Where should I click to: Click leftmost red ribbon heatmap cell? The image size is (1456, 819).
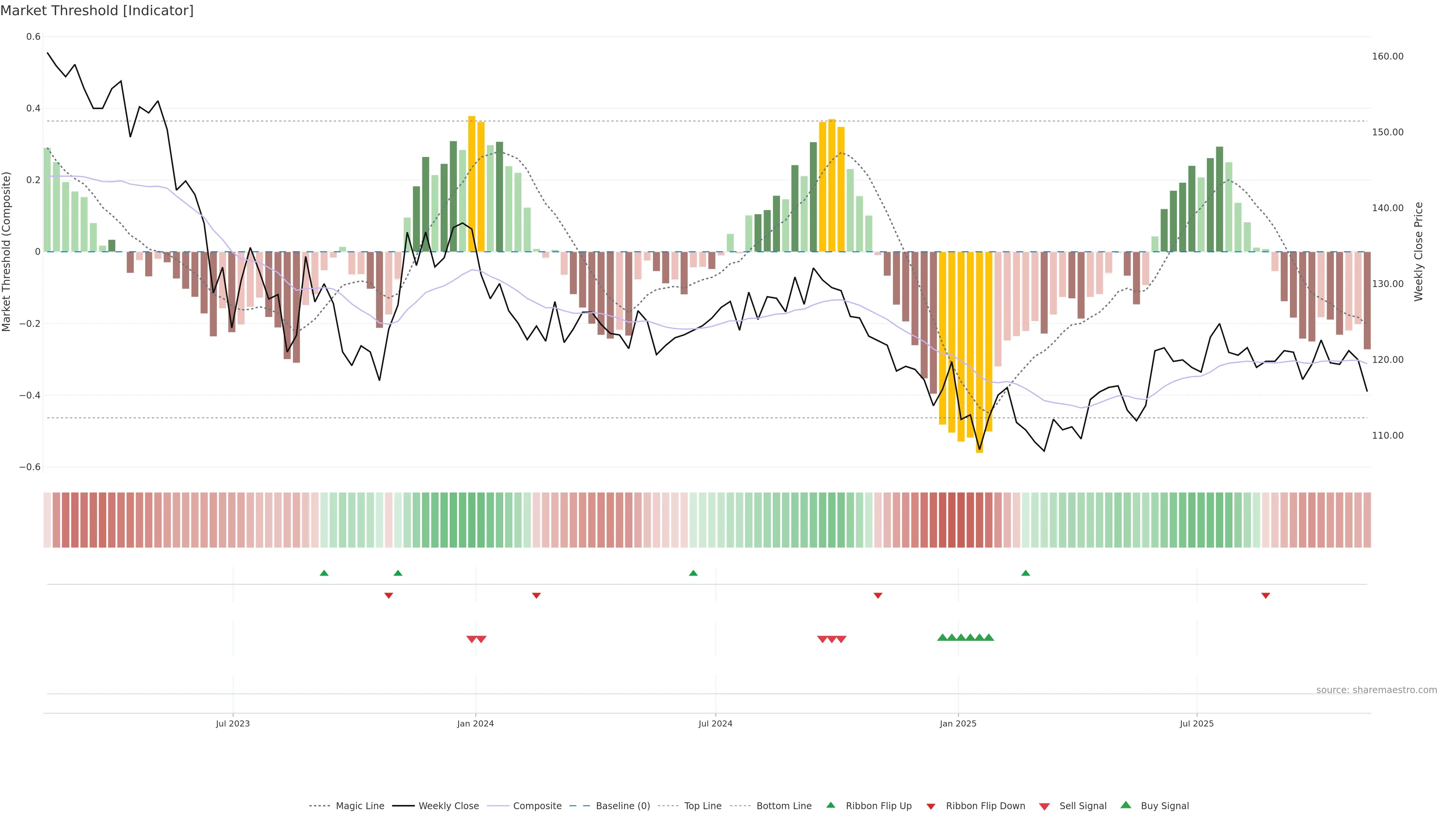pos(47,520)
